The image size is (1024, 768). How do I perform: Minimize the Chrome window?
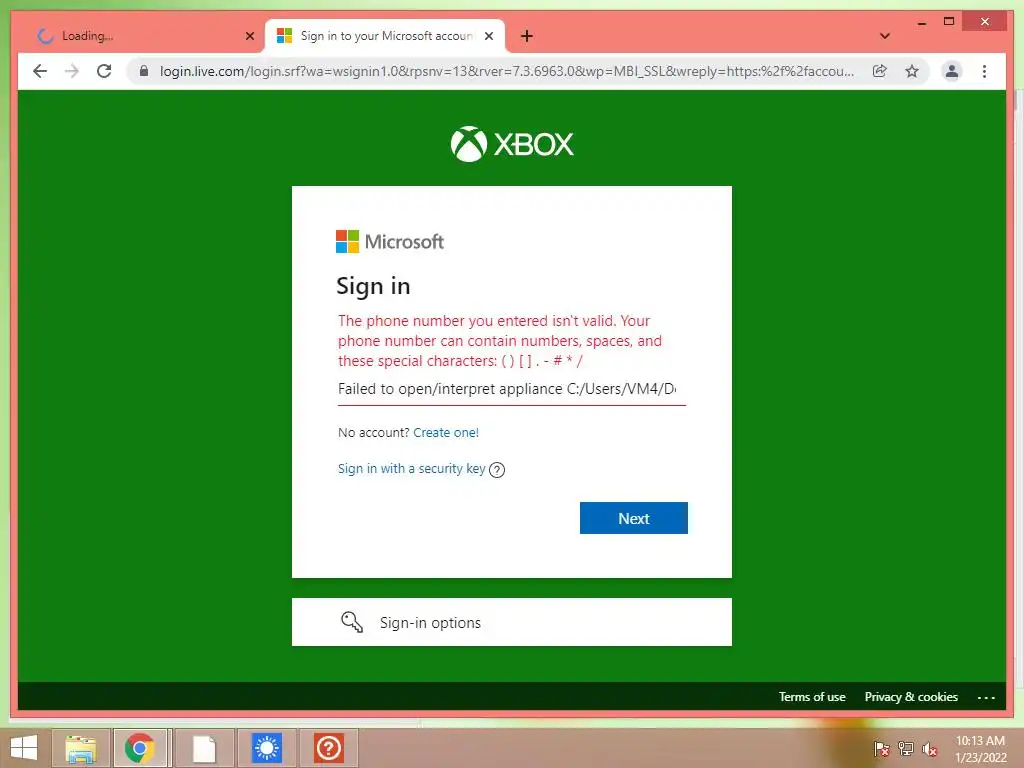tap(921, 22)
